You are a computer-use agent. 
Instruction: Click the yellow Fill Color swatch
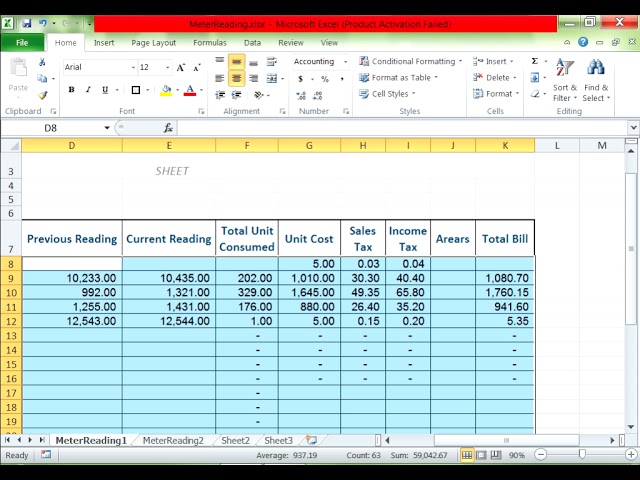(166, 90)
